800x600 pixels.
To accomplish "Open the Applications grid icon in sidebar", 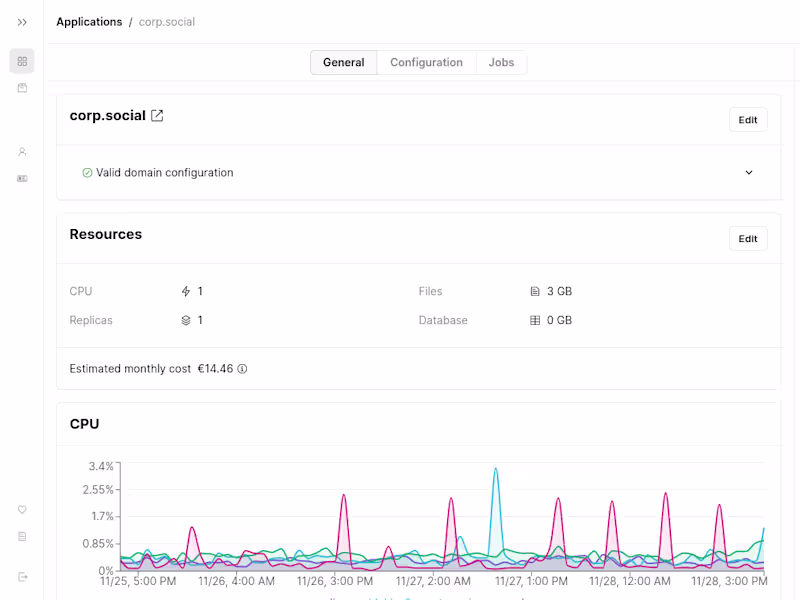I will coord(21,61).
